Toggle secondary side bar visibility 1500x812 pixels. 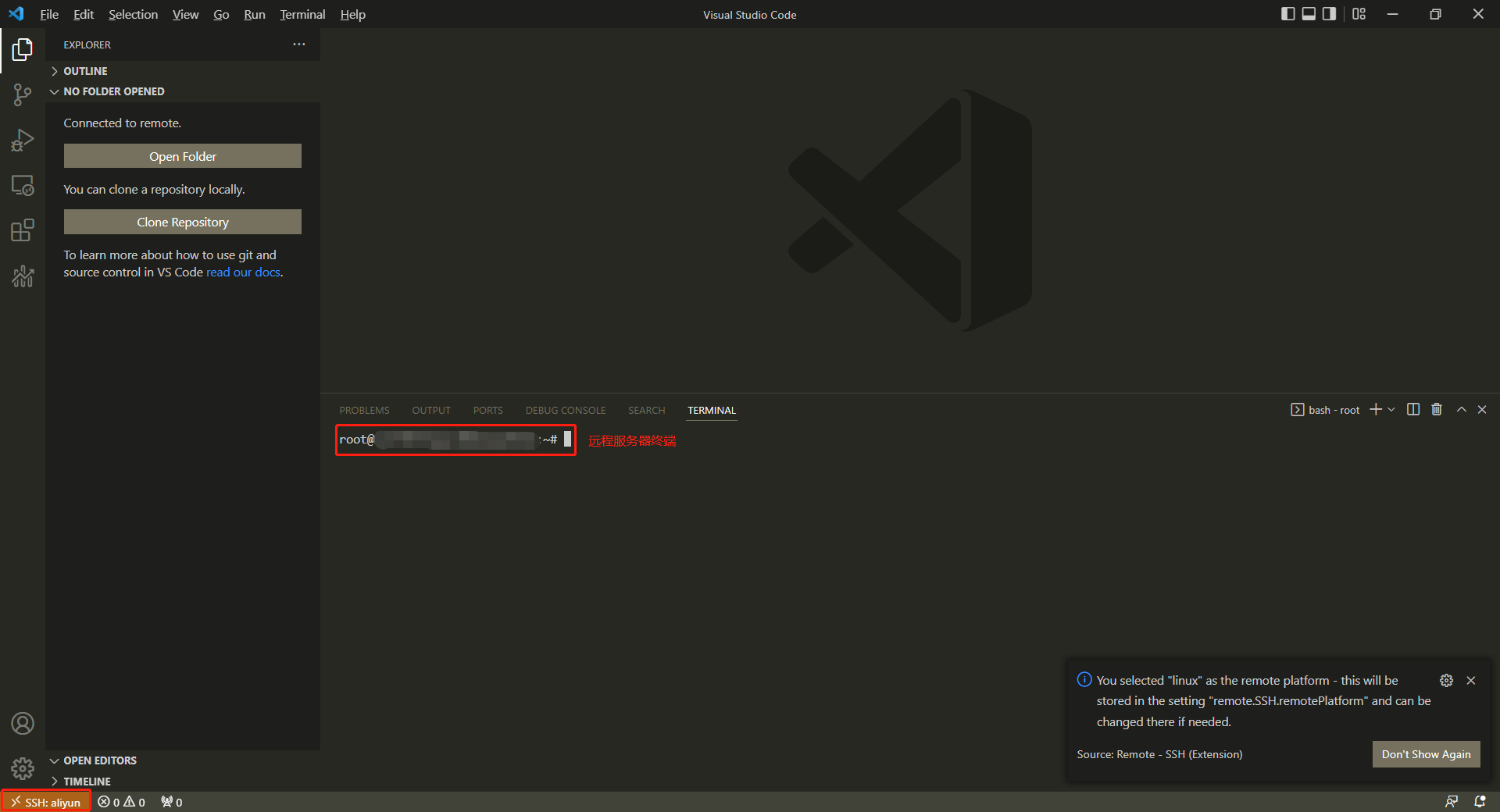(1329, 14)
